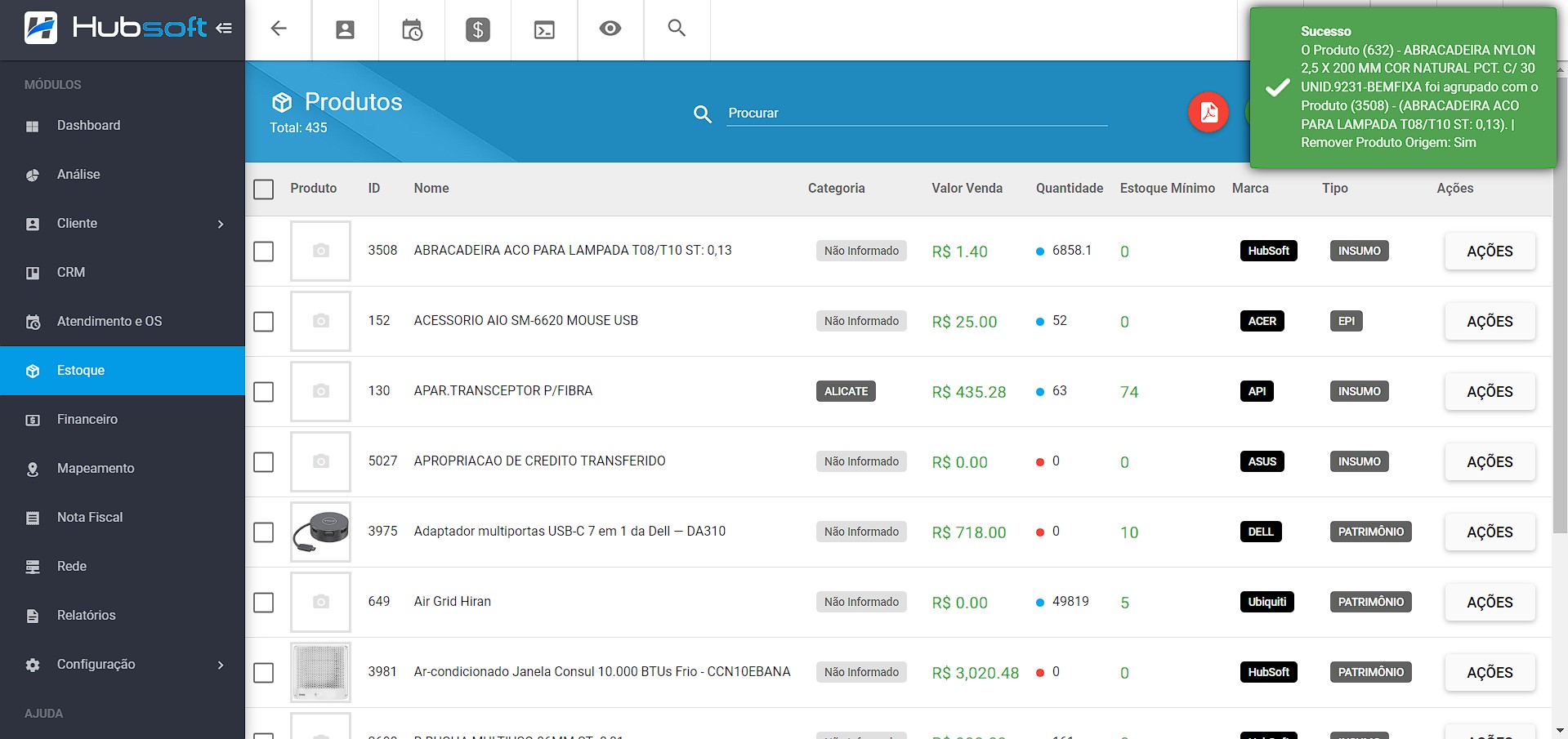Select checkbox for APAR.TRANSCEPTOR P/FIBRA
Image resolution: width=1568 pixels, height=739 pixels.
[263, 392]
